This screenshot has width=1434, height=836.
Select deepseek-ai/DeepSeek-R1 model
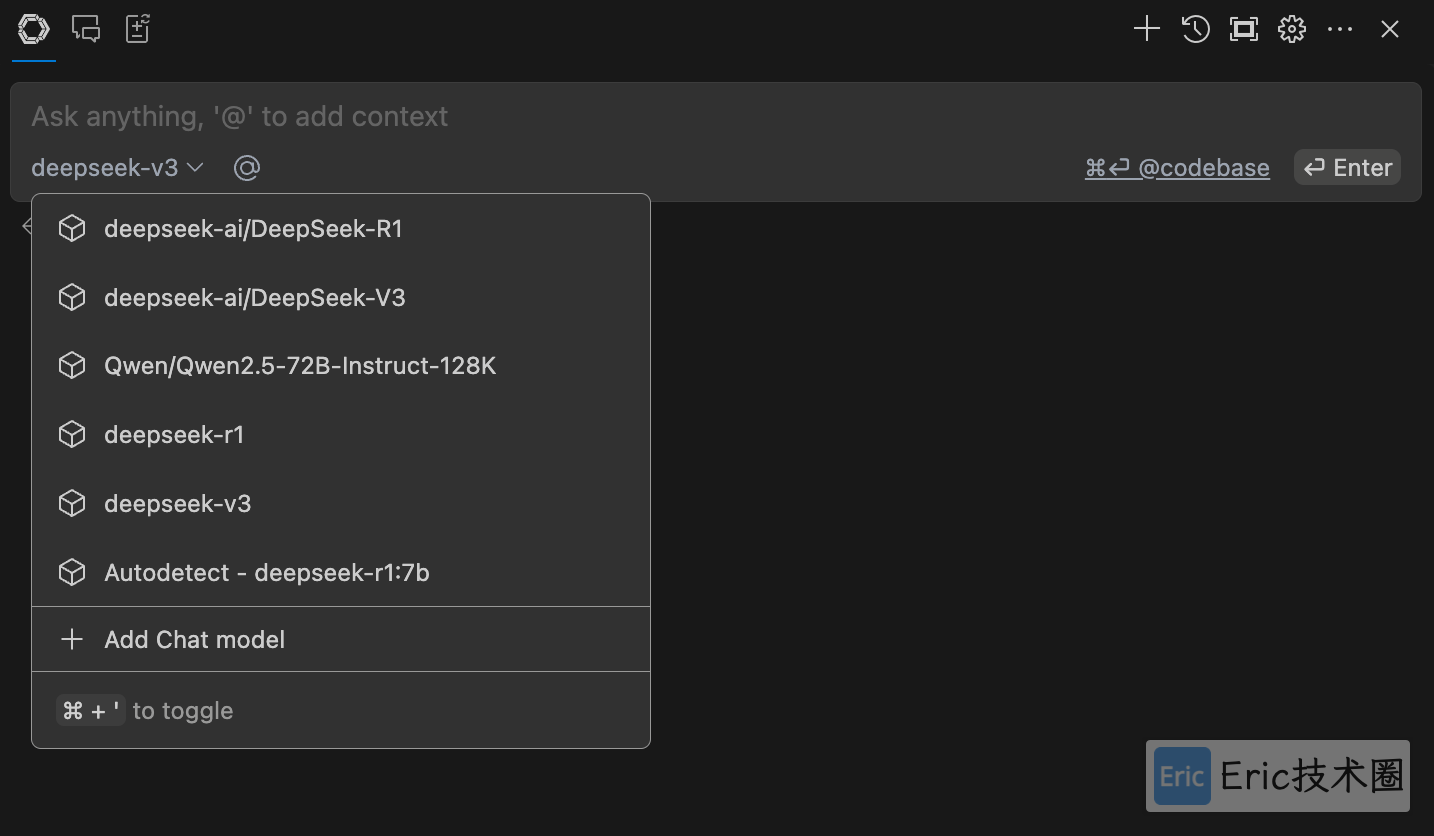[x=341, y=229]
